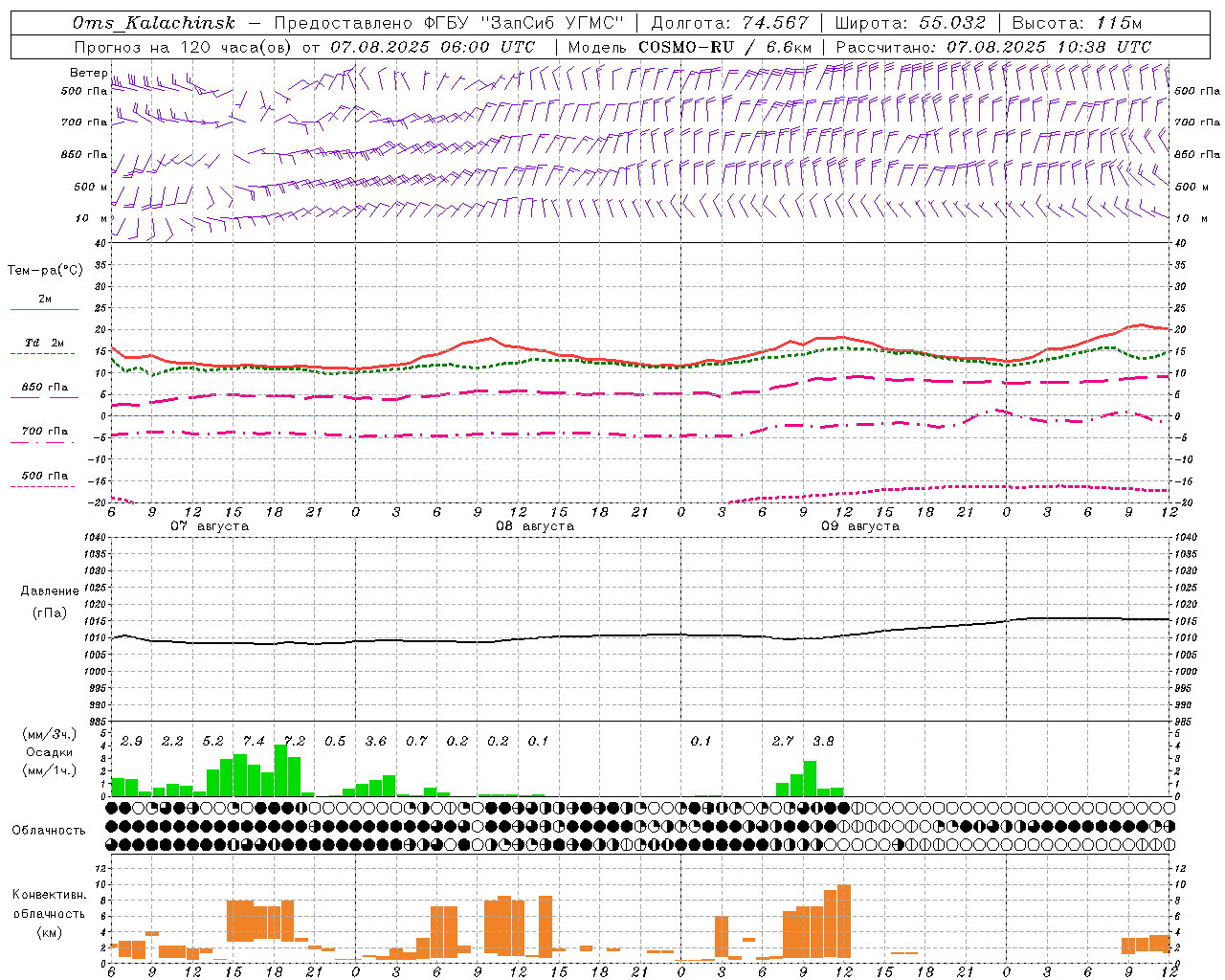The width and height of the screenshot is (1225, 980).
Task: Click the Td 2м dew point legend entry
Action: tap(44, 343)
